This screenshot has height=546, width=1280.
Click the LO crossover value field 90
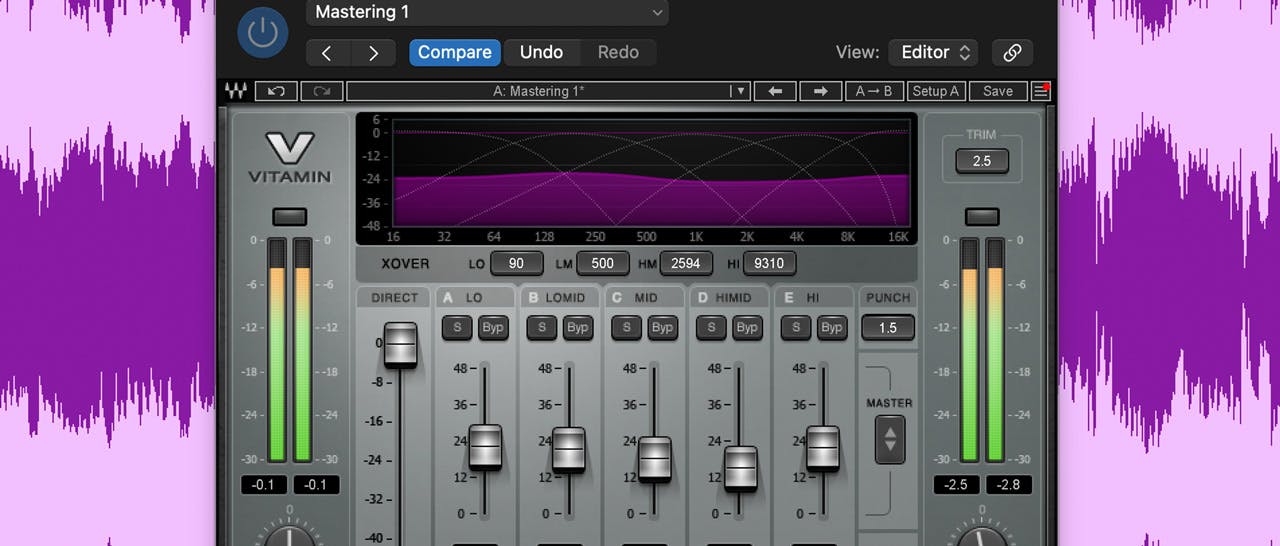tap(516, 264)
